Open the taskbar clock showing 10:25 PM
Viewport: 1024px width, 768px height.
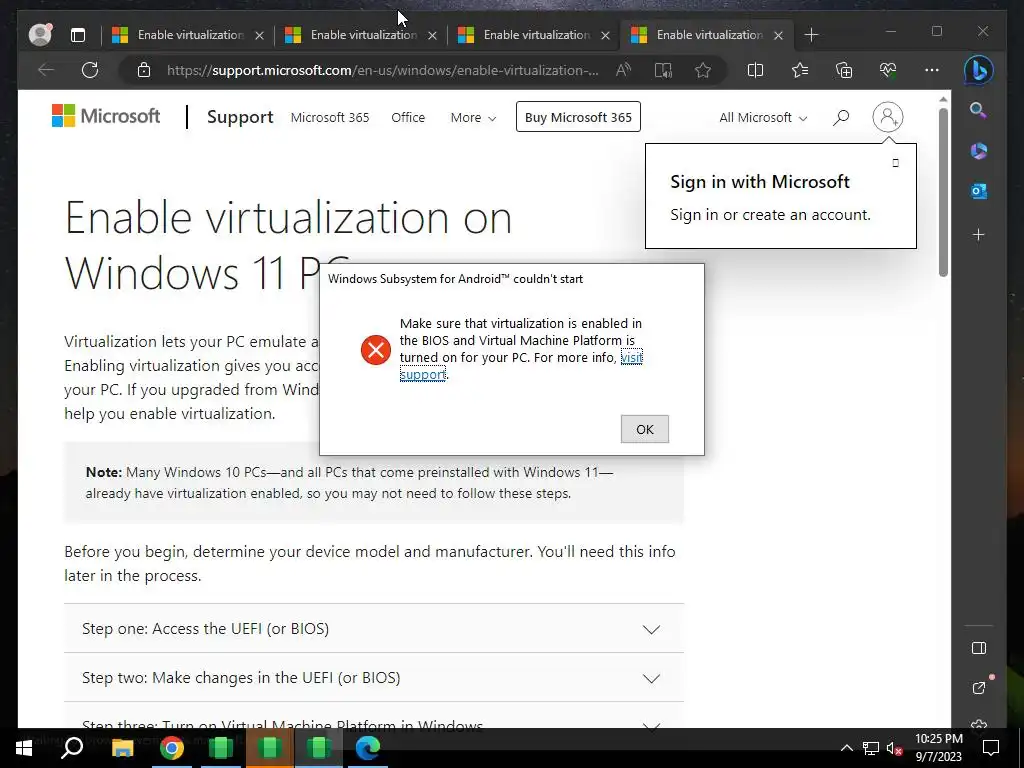pos(938,748)
